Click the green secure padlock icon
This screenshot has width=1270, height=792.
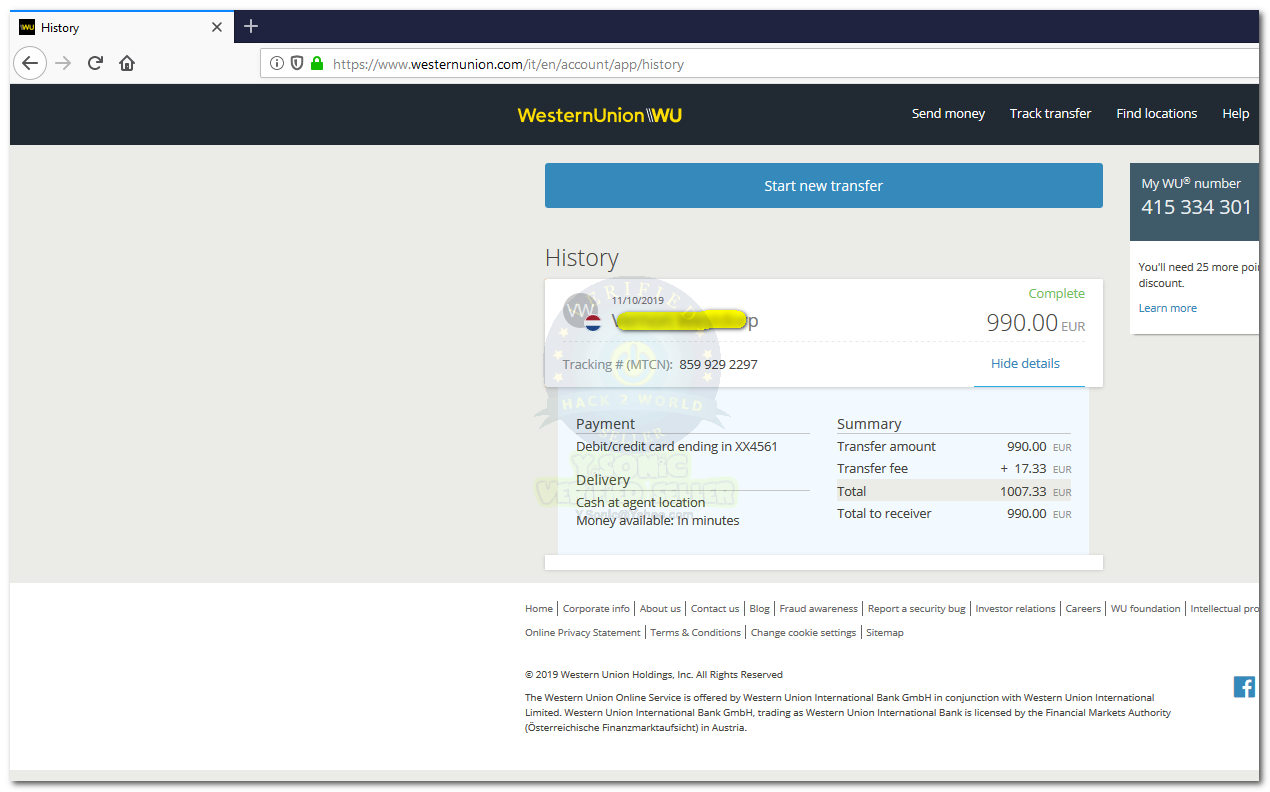tap(317, 63)
